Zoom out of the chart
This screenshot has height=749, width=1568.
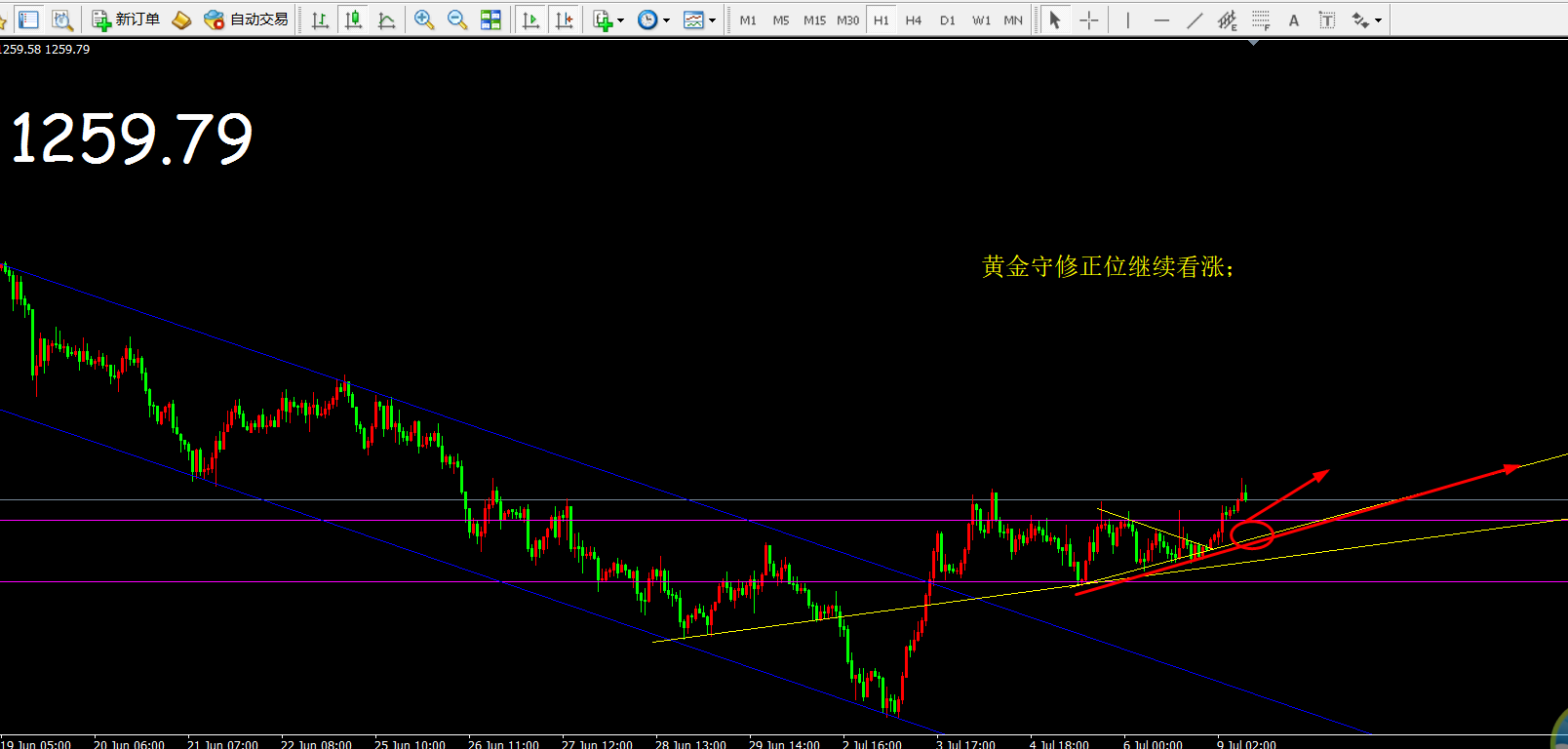pyautogui.click(x=457, y=20)
